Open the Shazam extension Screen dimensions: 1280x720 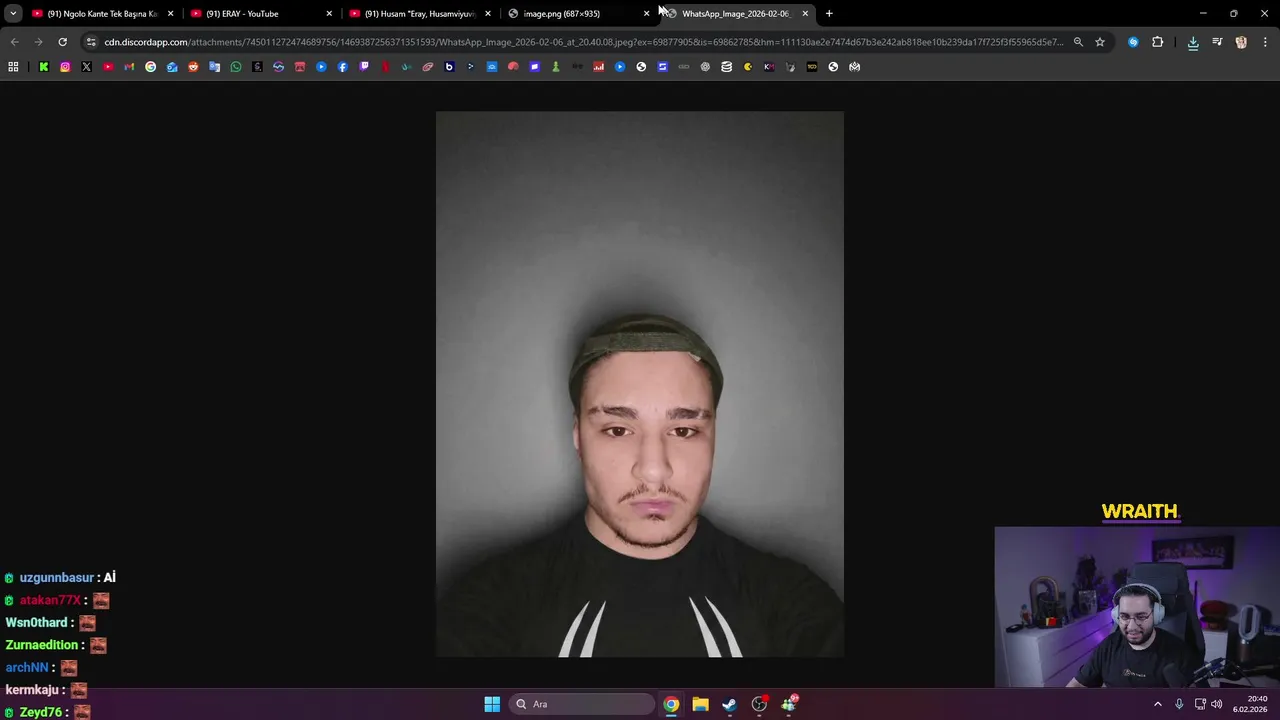1133,42
